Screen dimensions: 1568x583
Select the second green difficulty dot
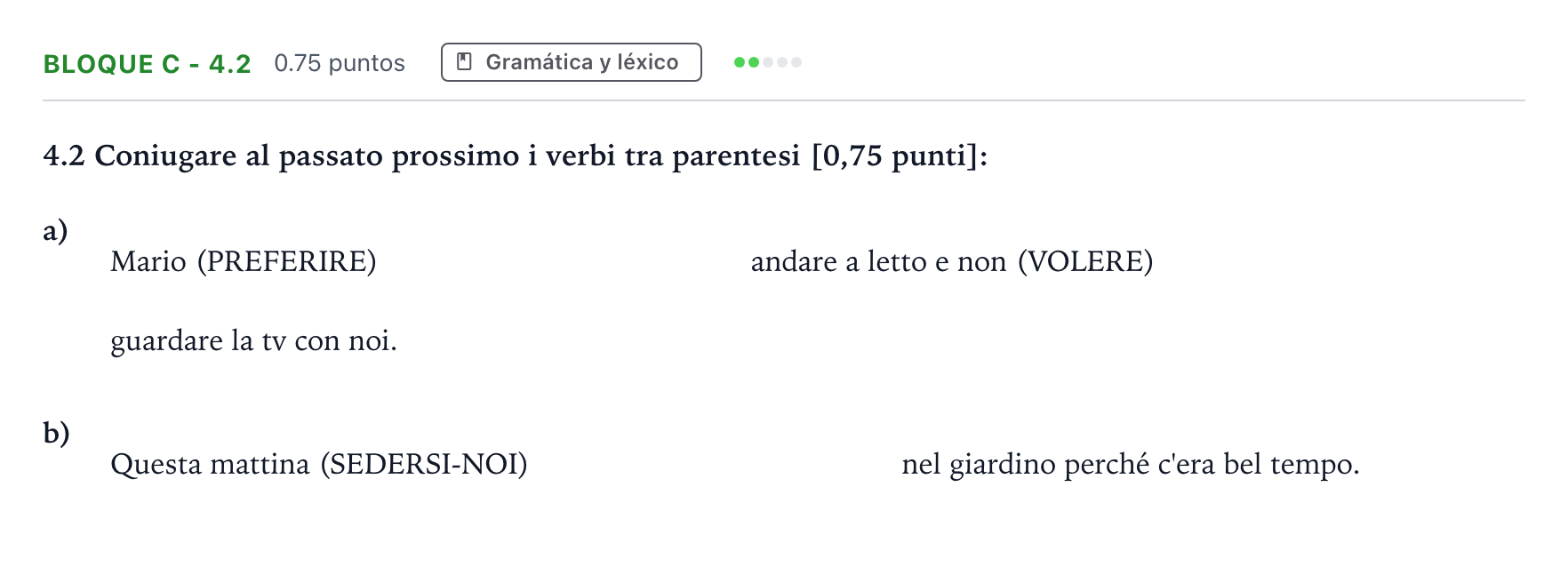click(x=754, y=62)
